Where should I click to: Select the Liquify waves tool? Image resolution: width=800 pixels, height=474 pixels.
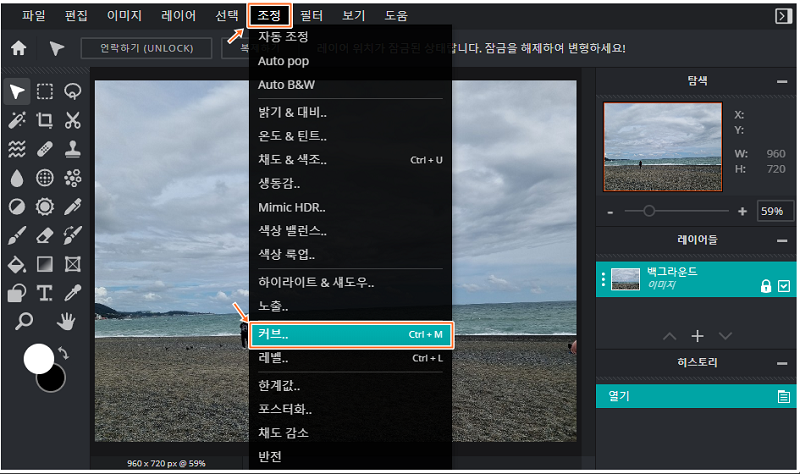[17, 149]
